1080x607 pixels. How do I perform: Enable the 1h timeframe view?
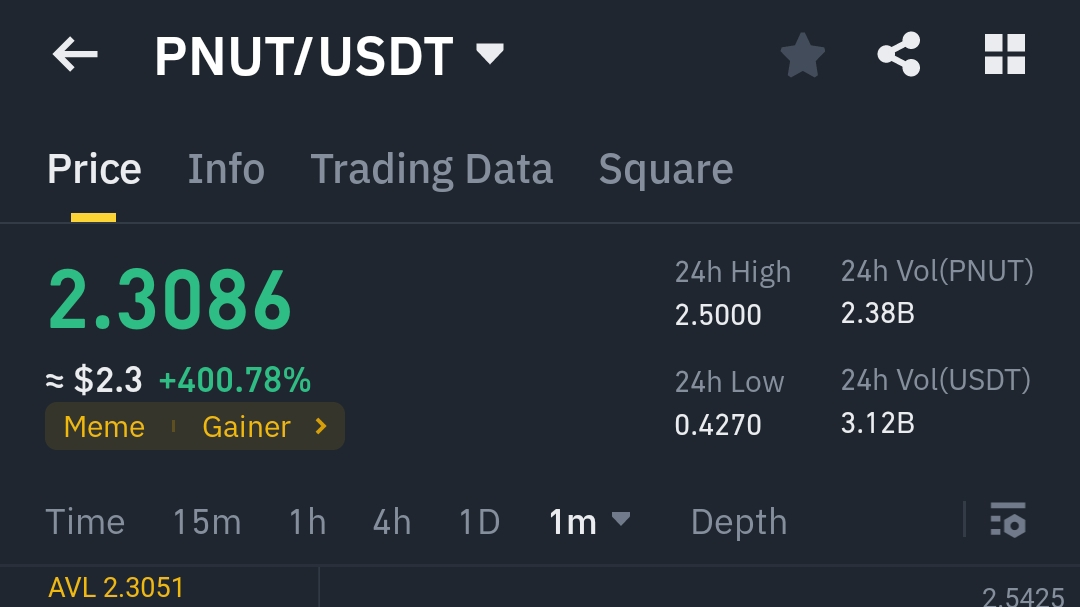(x=306, y=521)
